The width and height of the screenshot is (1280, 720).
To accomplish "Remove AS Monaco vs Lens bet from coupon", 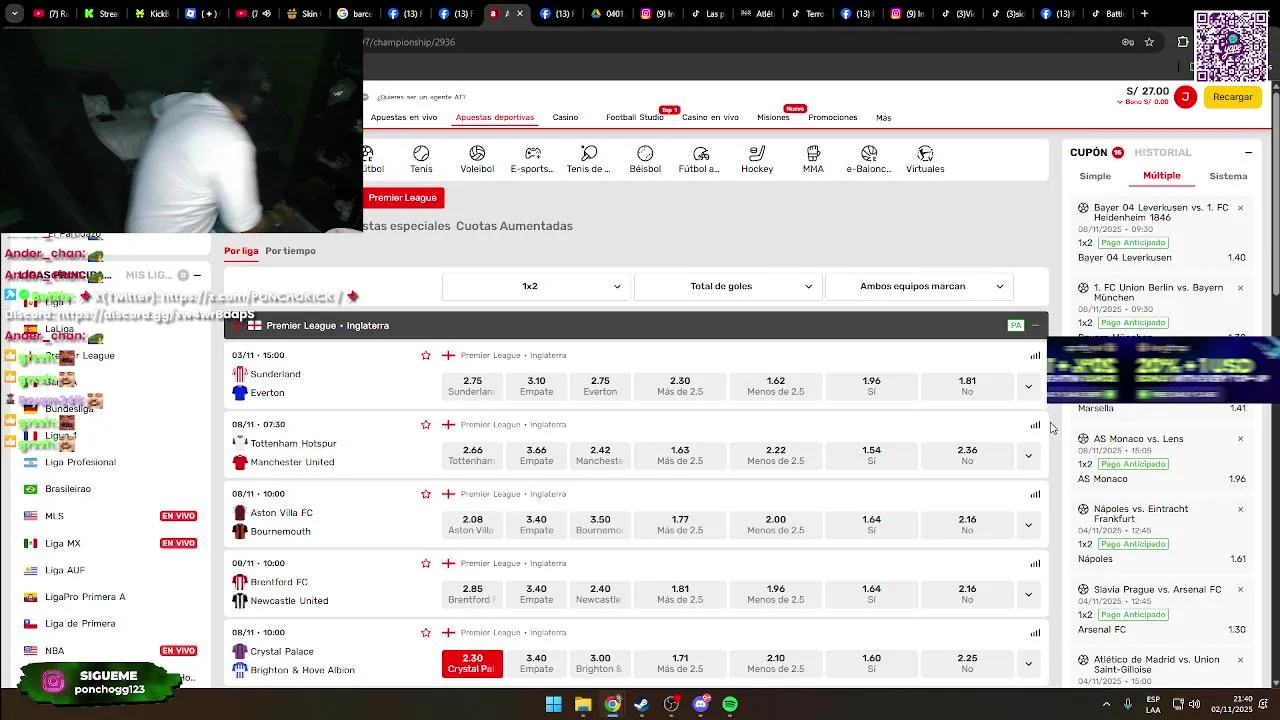I will (x=1240, y=439).
